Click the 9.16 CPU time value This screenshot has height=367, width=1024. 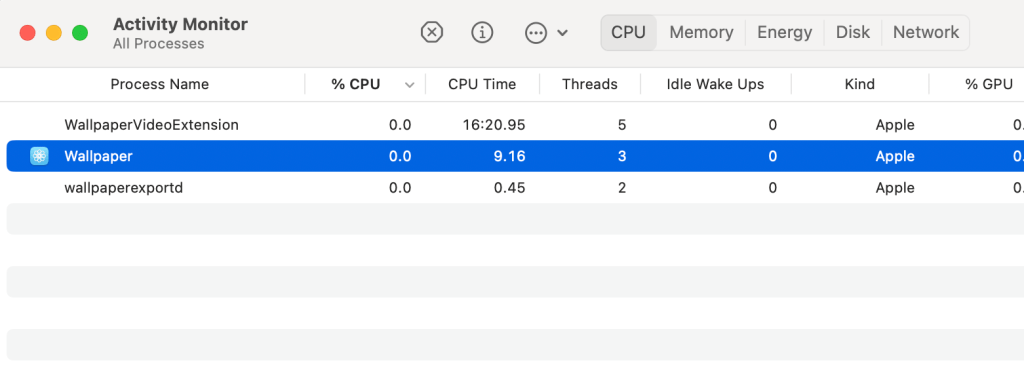click(510, 156)
